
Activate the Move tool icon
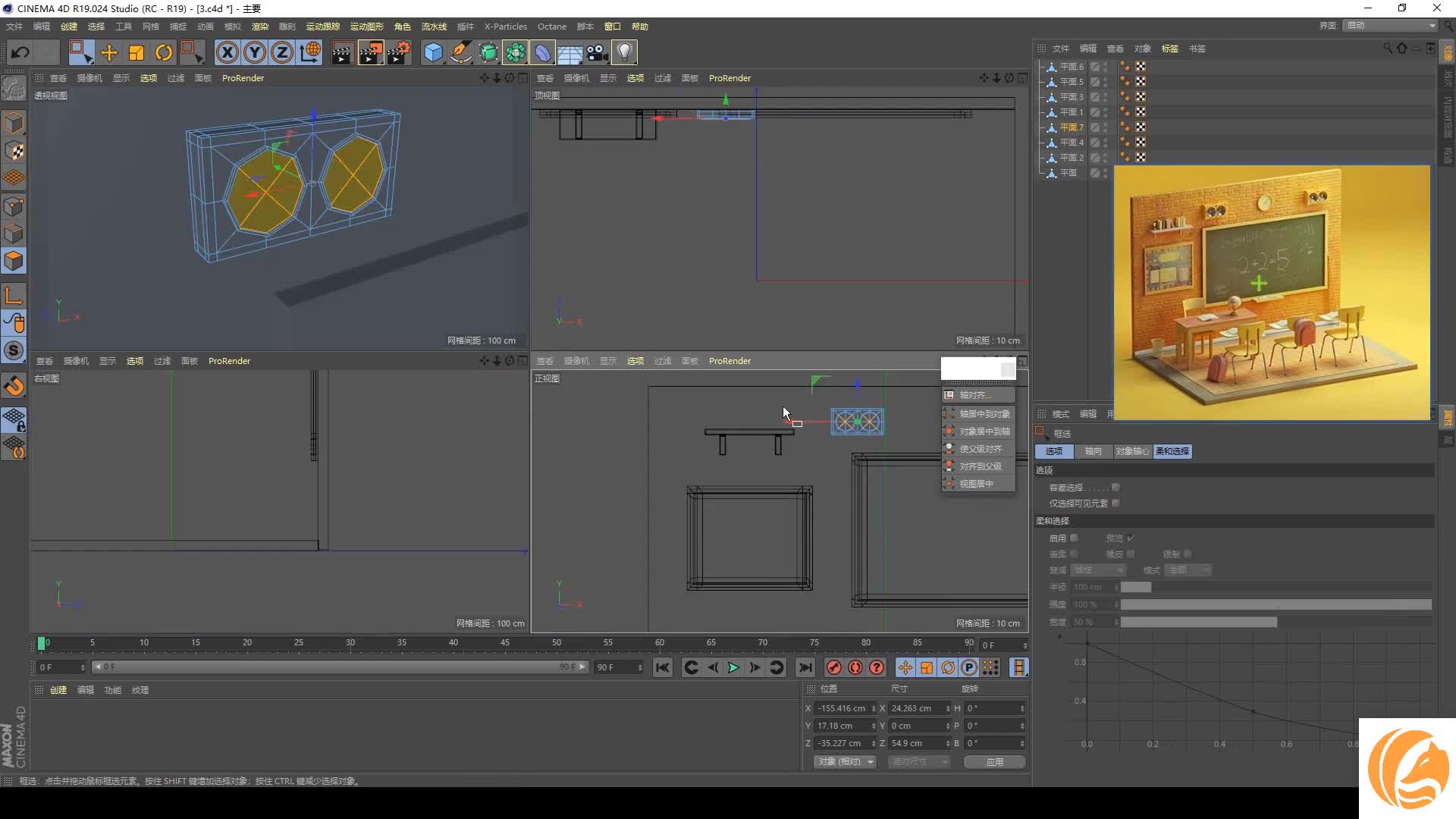[109, 52]
